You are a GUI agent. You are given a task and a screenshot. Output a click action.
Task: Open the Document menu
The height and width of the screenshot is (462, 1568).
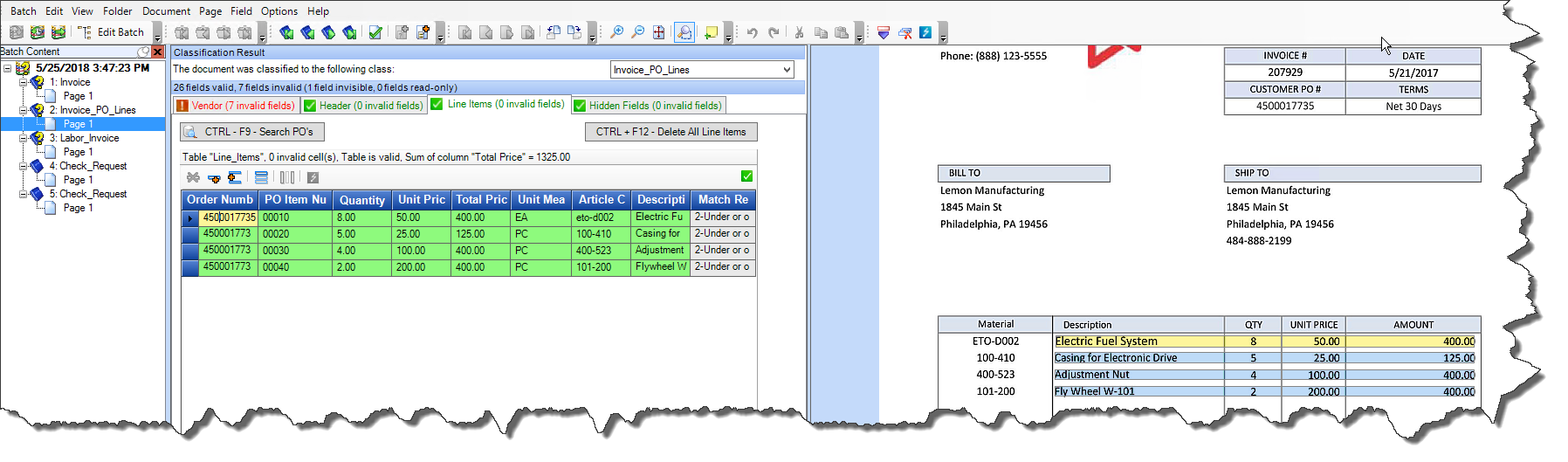pyautogui.click(x=166, y=11)
